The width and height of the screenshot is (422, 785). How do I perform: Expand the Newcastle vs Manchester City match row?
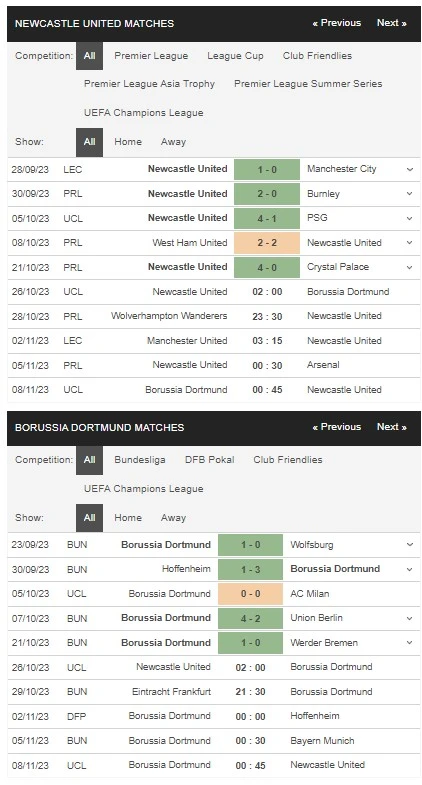[409, 169]
